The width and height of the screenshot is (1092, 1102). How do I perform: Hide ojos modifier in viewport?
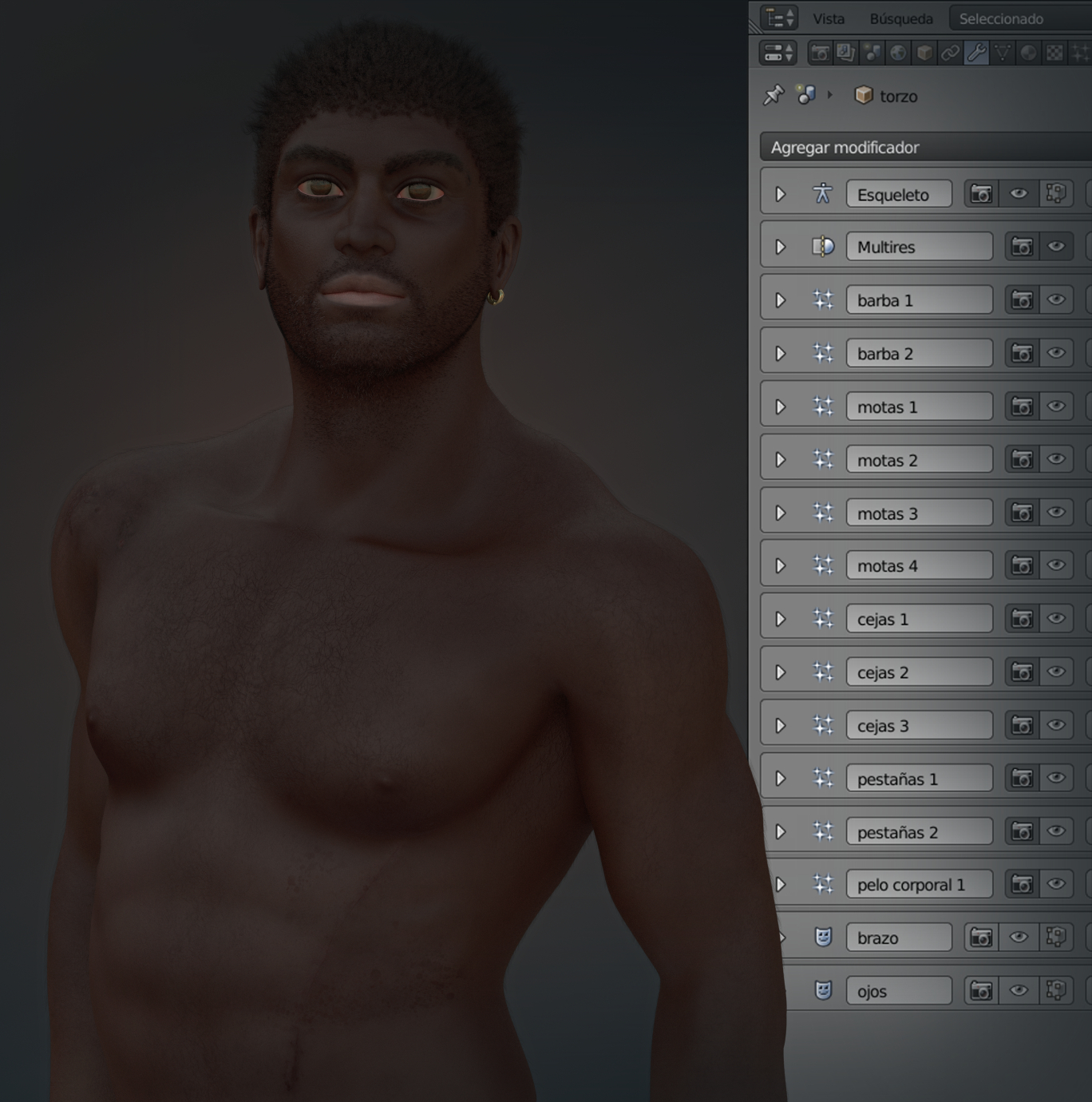click(x=1019, y=991)
